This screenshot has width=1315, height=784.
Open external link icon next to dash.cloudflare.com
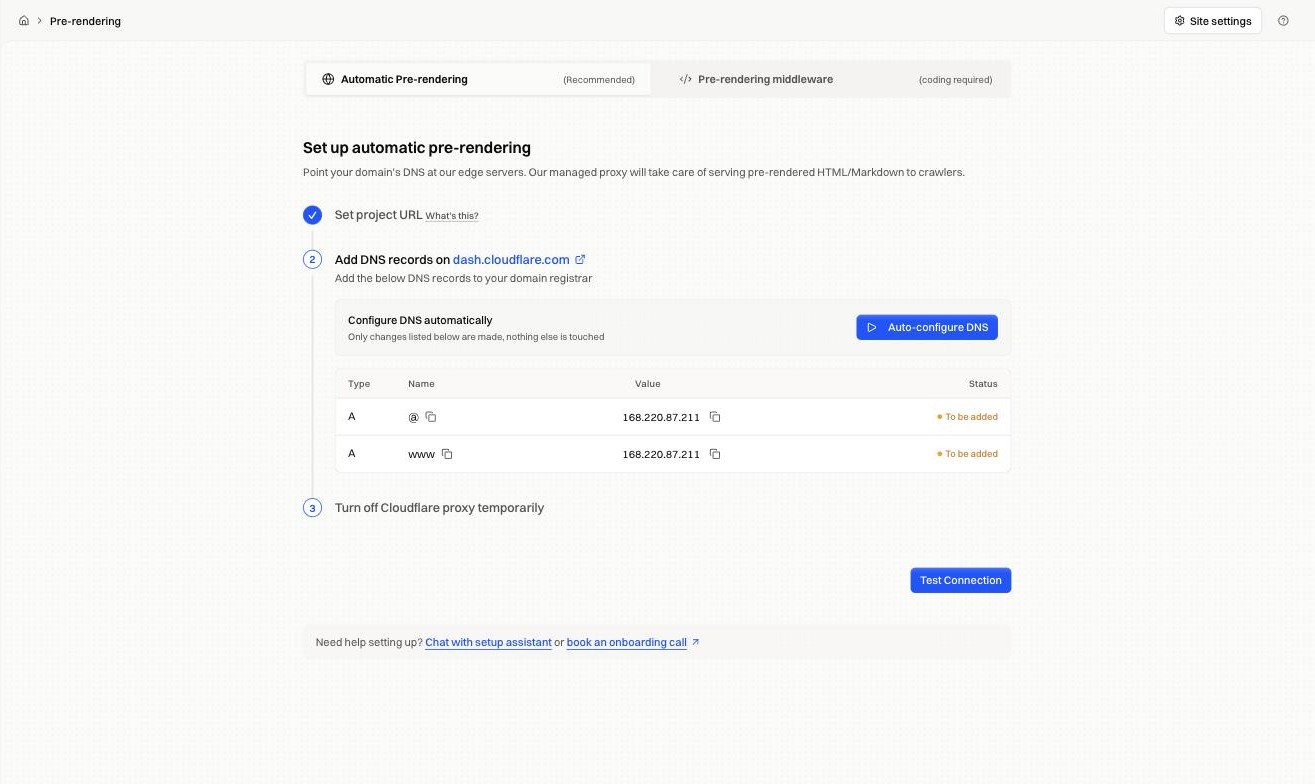[x=580, y=259]
